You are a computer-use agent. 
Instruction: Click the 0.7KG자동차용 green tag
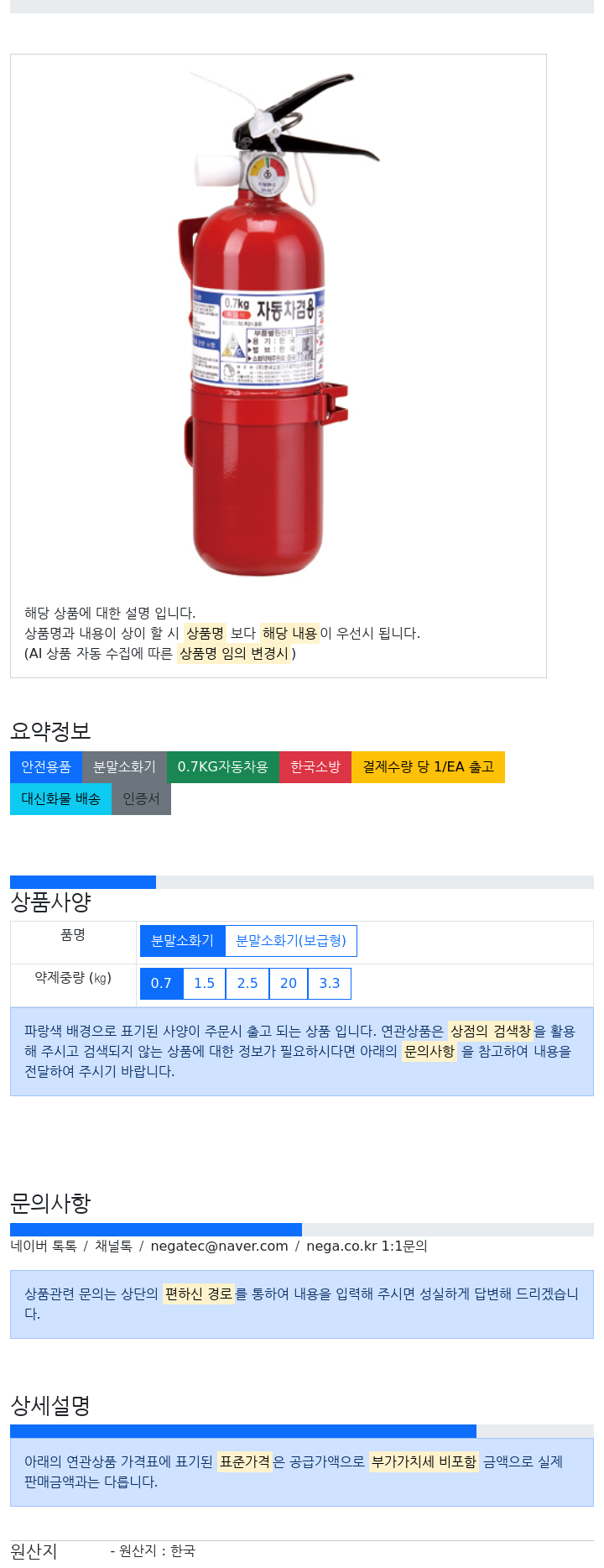222,767
